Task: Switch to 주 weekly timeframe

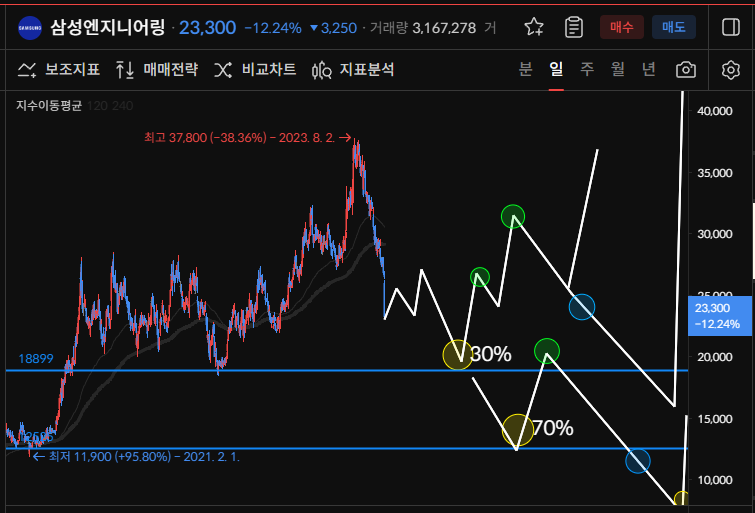Action: click(x=587, y=69)
